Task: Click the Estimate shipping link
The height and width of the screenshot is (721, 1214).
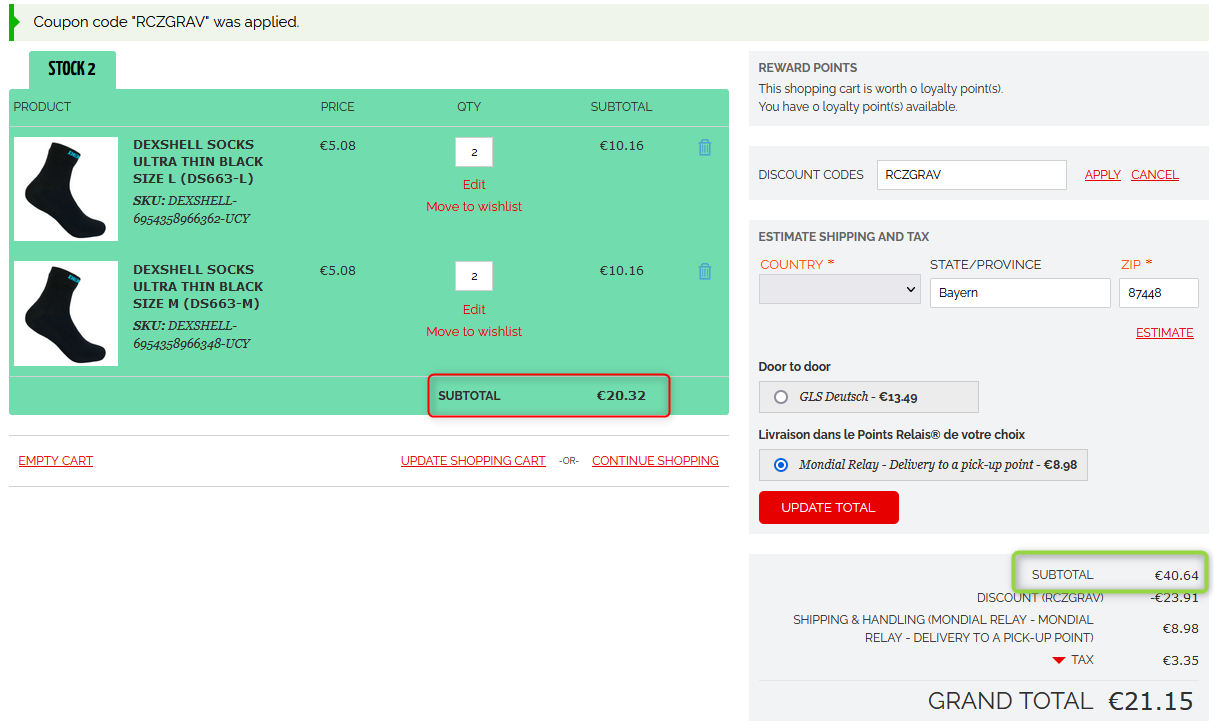Action: coord(1164,333)
